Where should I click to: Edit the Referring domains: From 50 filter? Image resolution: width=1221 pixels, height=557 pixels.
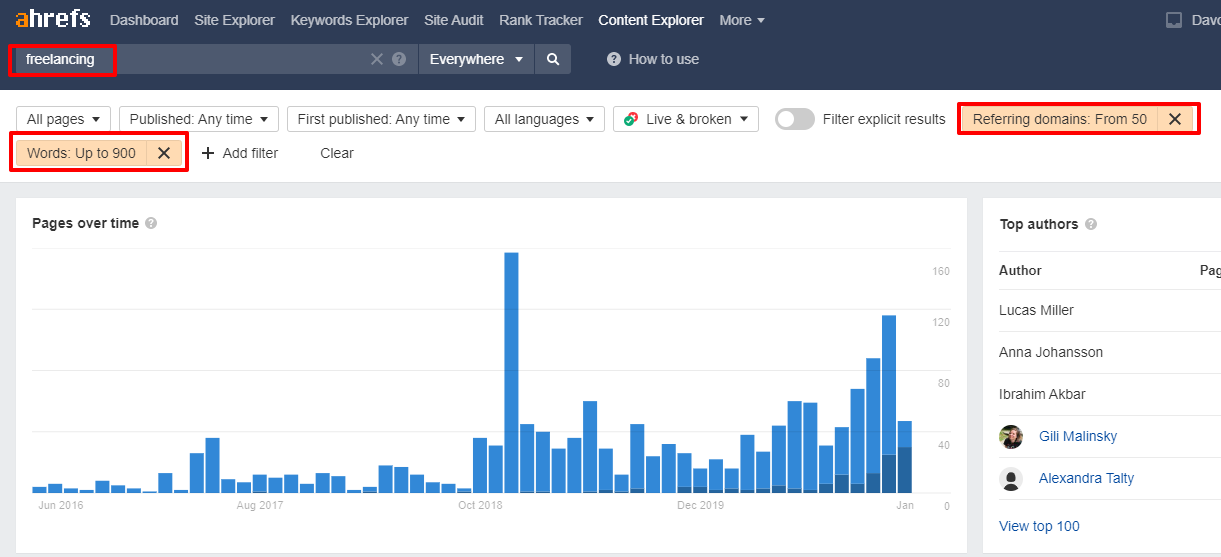(x=1059, y=119)
